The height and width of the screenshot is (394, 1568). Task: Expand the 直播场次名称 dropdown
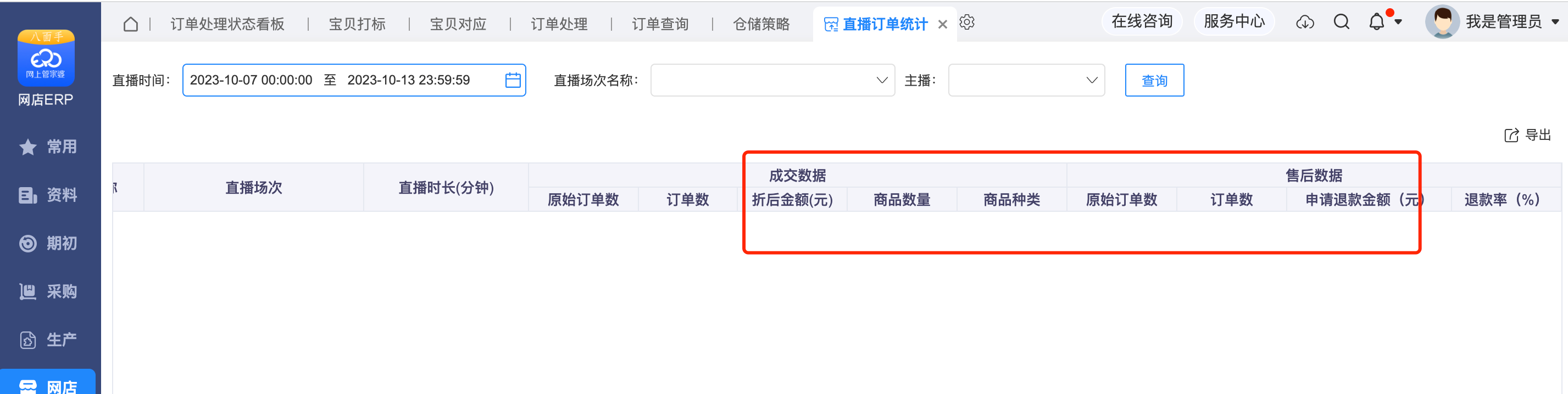tap(772, 80)
